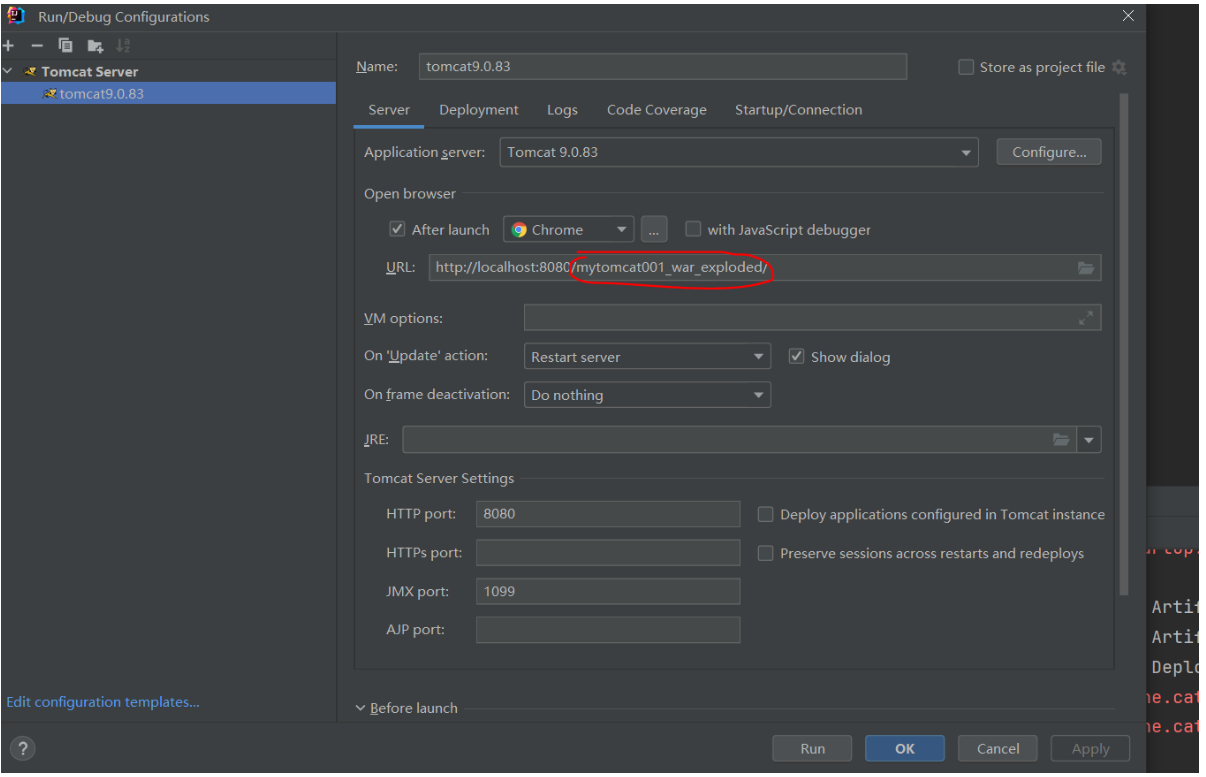
Task: Collapse the Tomcat Server tree node
Action: click(8, 71)
